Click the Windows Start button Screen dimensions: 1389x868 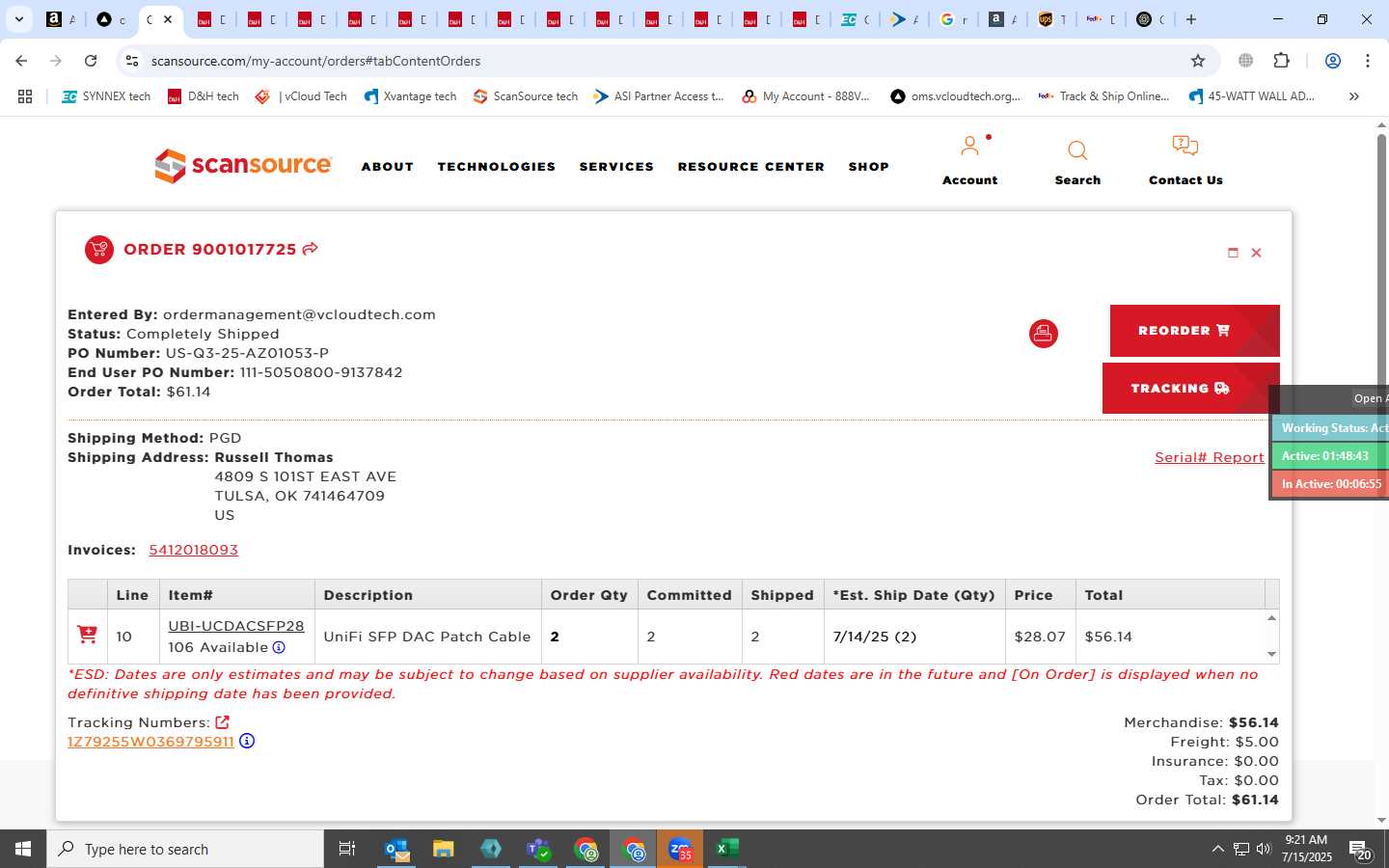[23, 849]
